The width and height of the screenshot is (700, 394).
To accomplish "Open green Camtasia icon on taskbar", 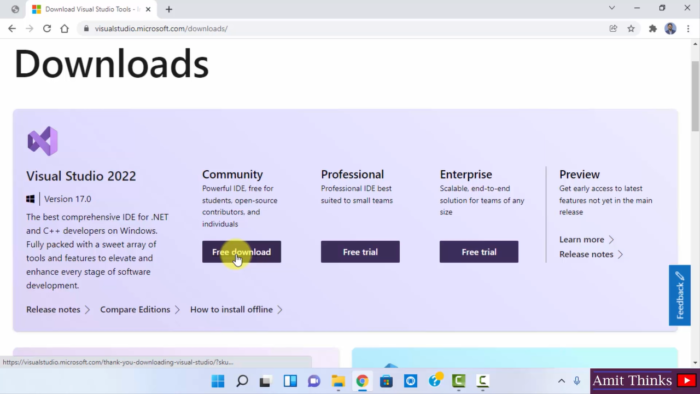I will pyautogui.click(x=458, y=381).
